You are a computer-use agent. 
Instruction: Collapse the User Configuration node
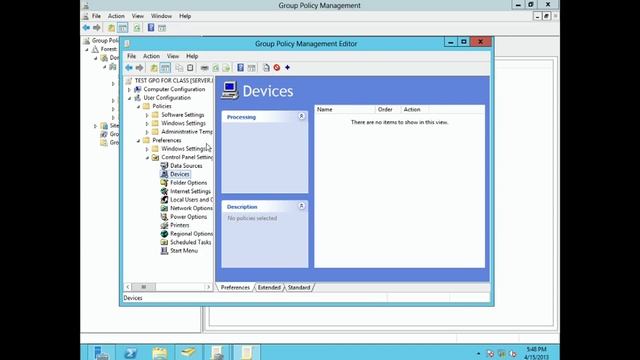coord(129,98)
